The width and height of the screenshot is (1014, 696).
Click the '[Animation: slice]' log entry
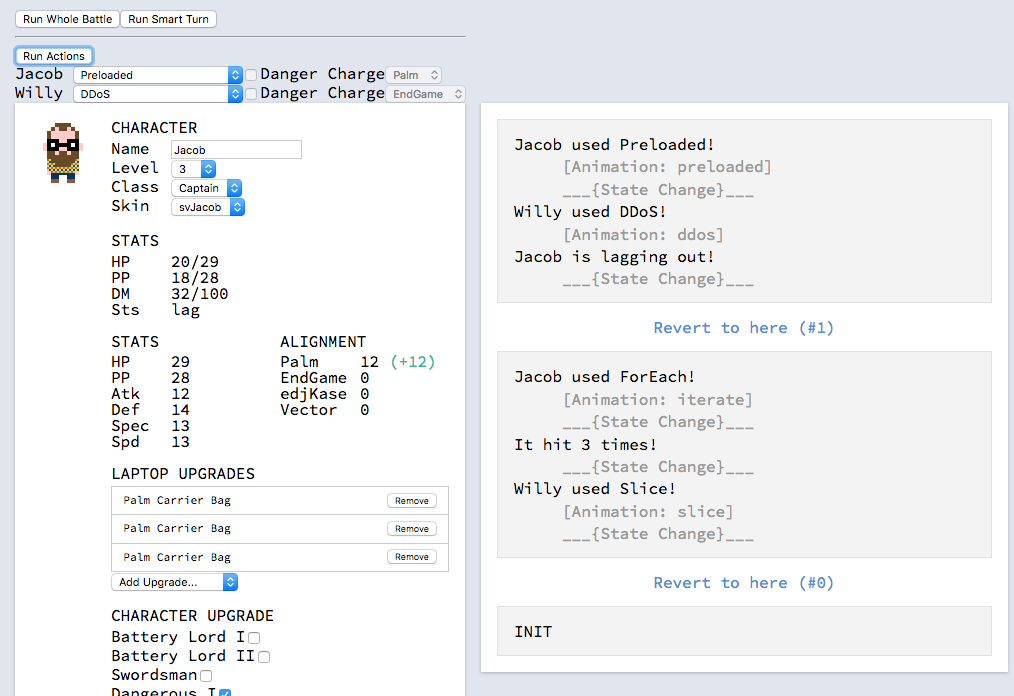(x=648, y=512)
